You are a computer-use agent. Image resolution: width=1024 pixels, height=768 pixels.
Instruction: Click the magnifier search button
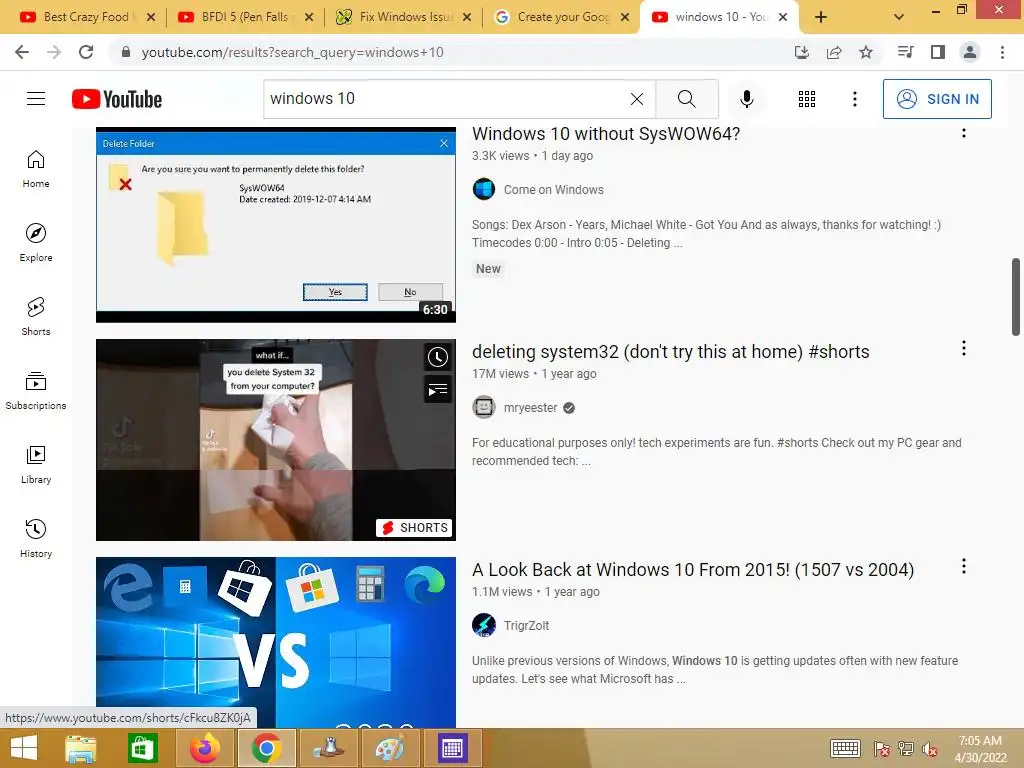686,99
